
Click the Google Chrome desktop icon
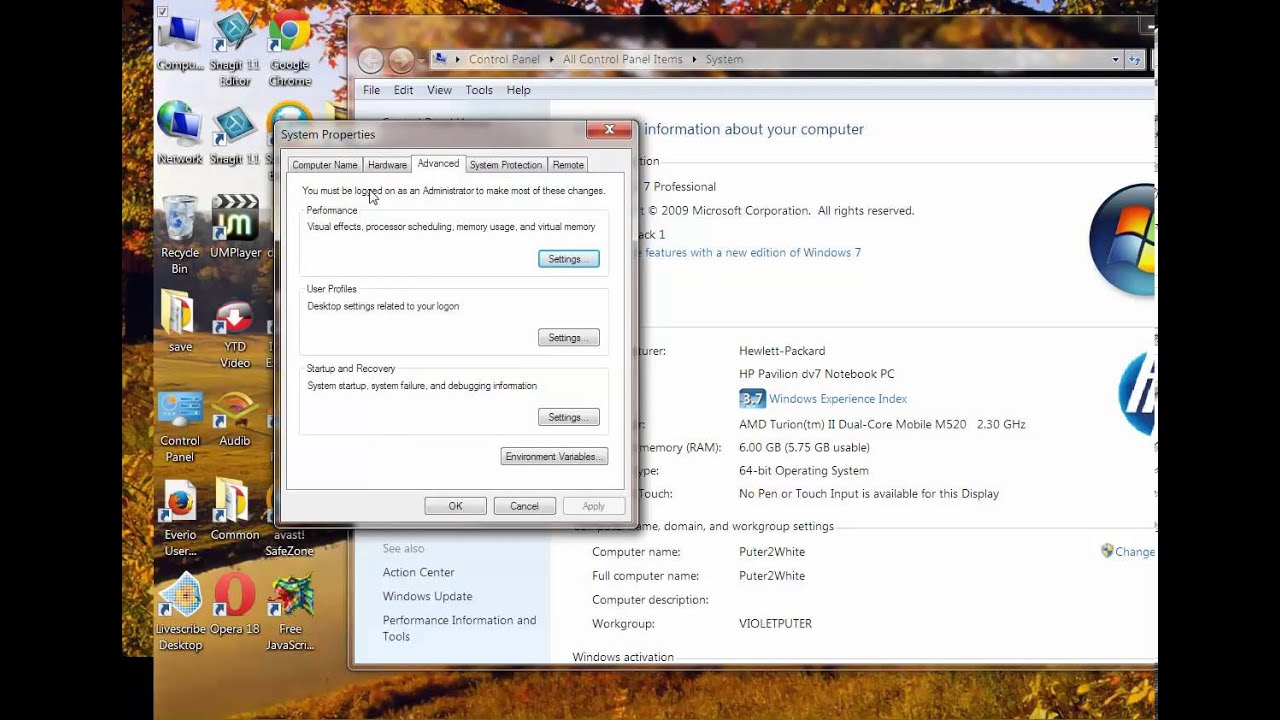[289, 50]
